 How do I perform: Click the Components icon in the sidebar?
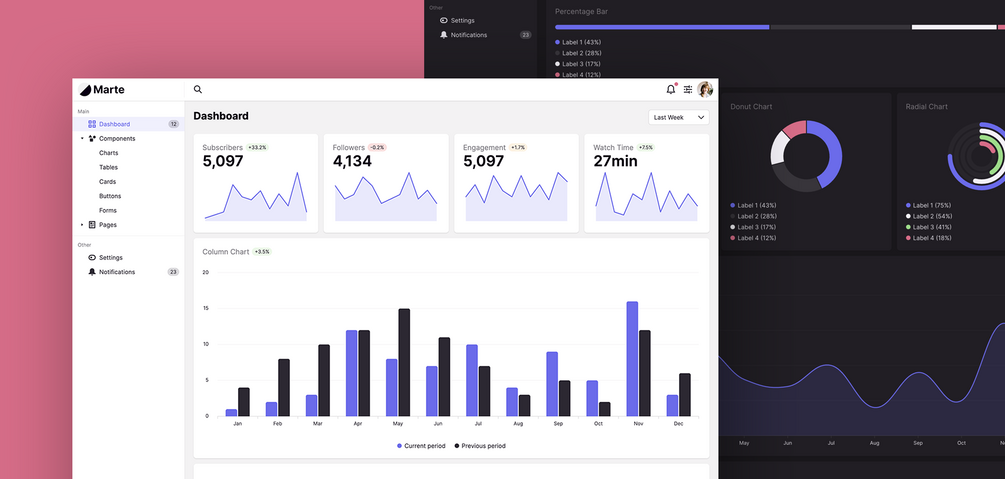point(92,139)
